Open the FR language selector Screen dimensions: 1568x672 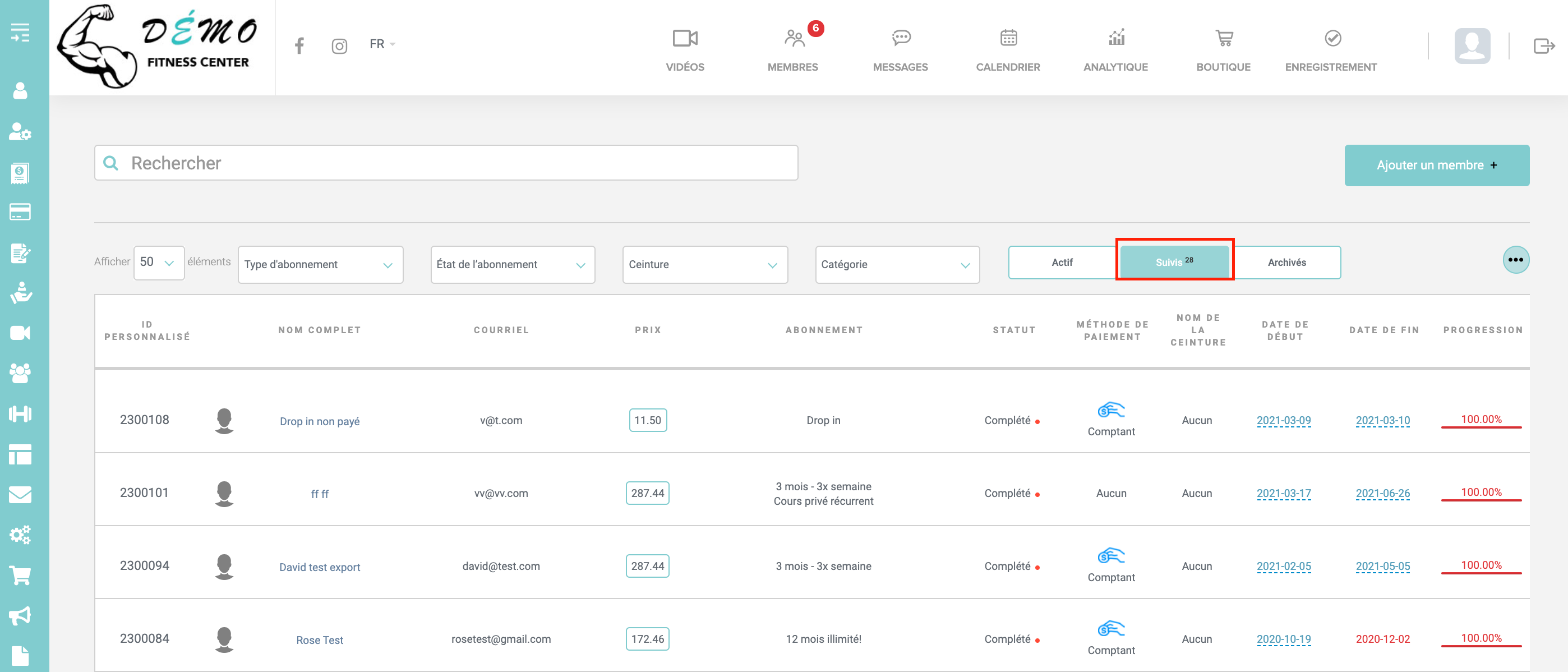(382, 44)
